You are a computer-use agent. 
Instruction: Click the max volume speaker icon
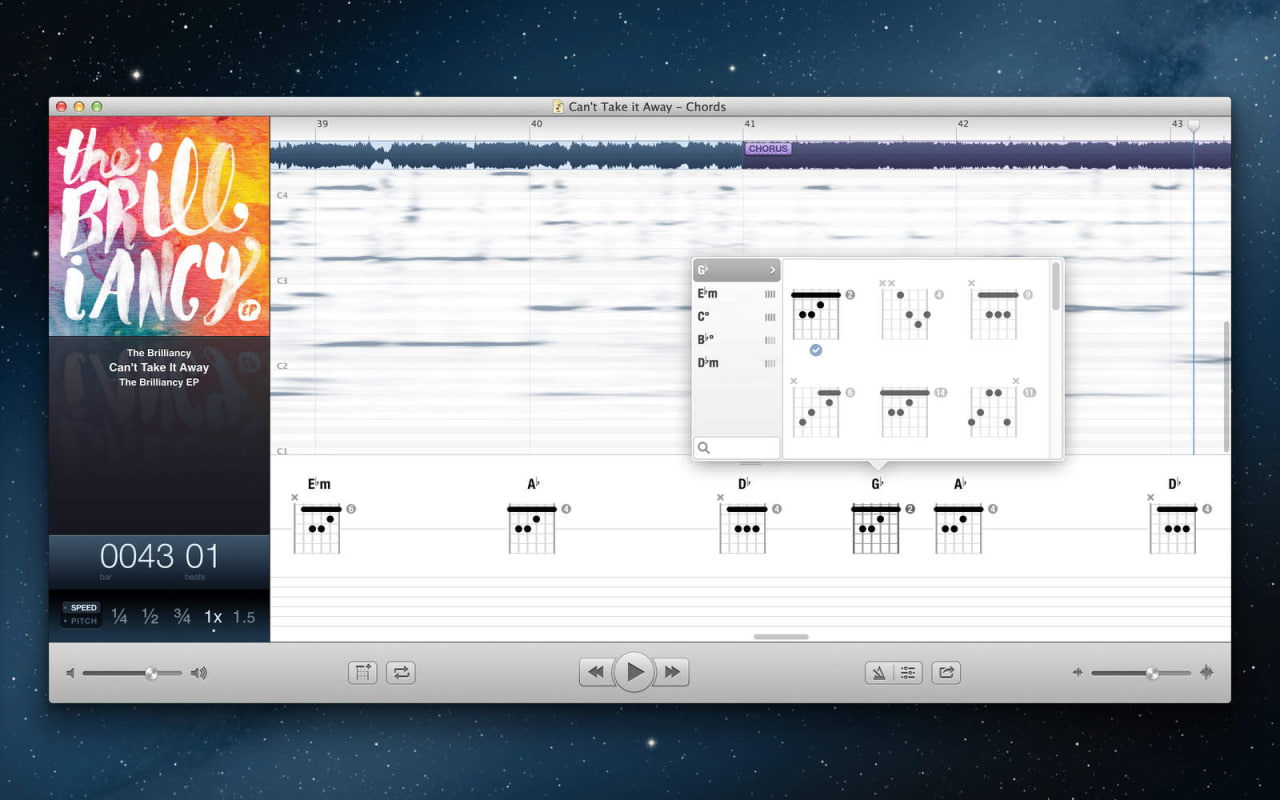tap(199, 673)
